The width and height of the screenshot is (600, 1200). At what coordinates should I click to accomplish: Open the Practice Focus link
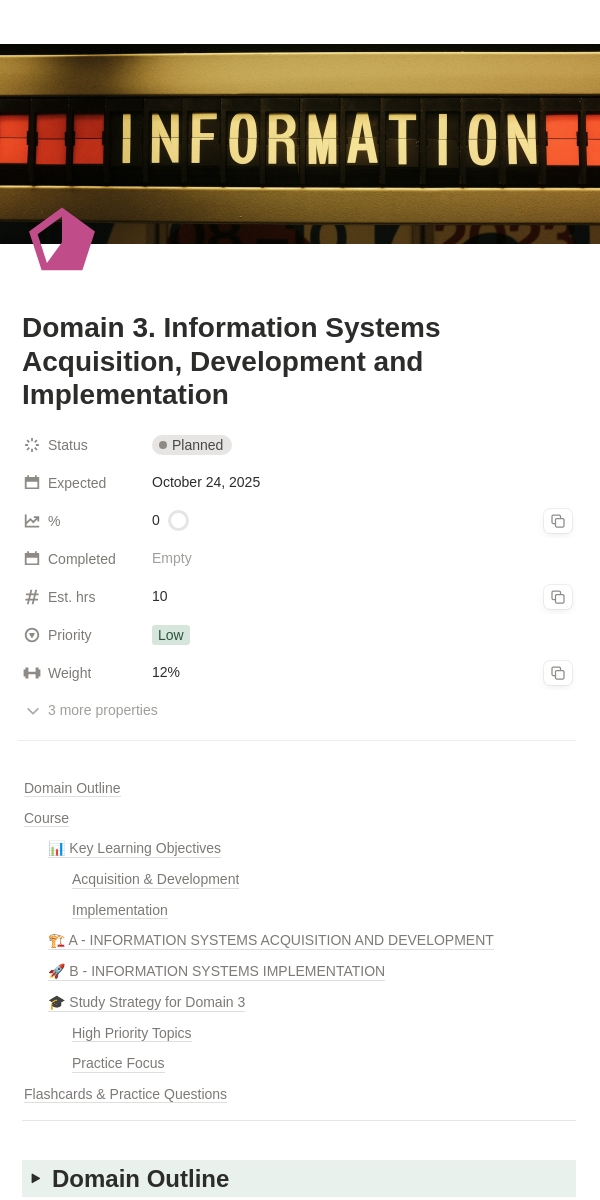click(x=118, y=1063)
